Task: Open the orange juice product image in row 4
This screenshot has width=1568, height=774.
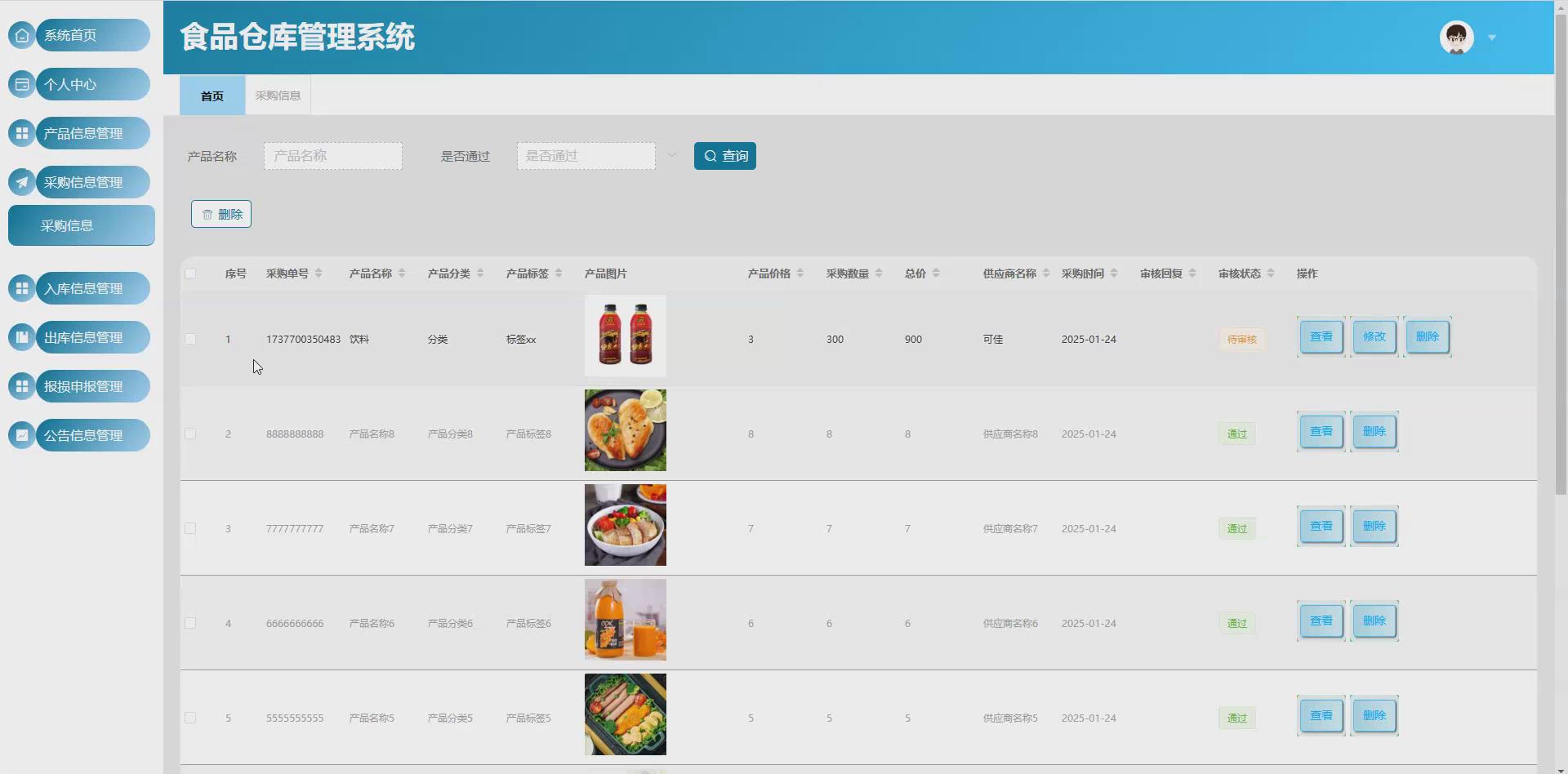Action: [626, 620]
